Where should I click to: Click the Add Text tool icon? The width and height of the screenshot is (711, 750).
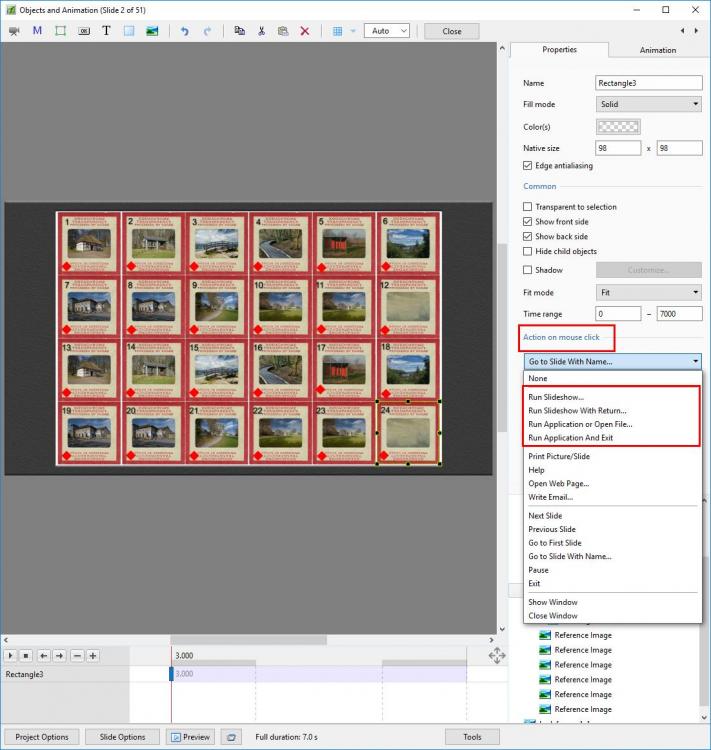pos(106,31)
